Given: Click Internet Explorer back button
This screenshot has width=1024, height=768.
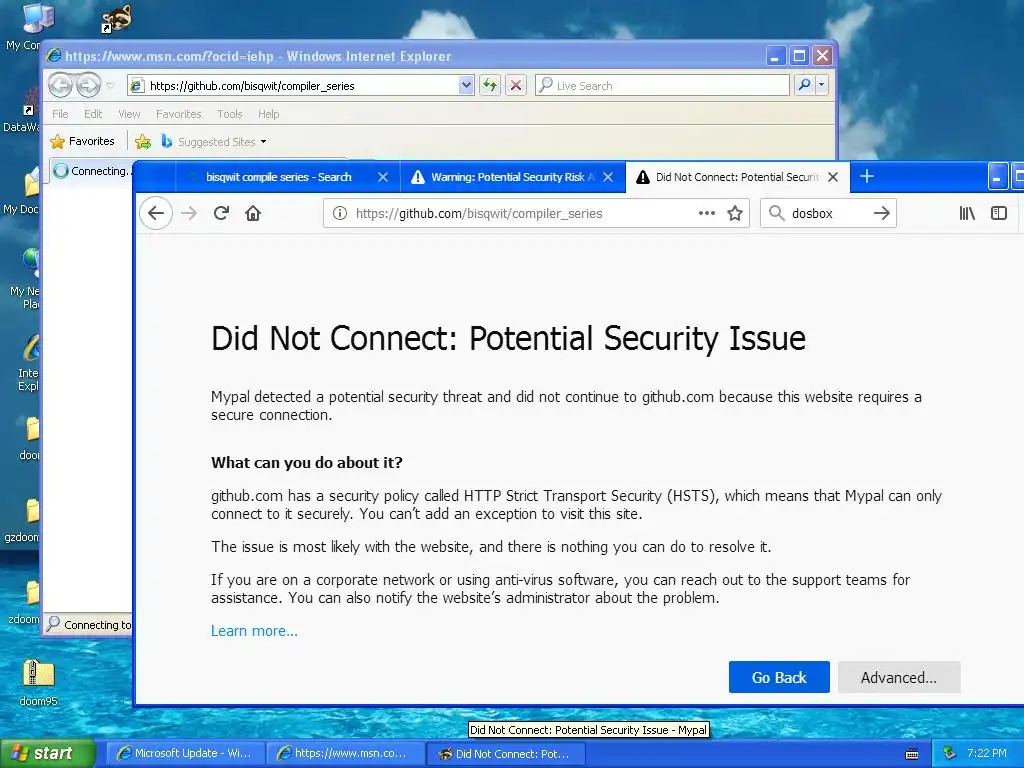Looking at the screenshot, I should tap(60, 86).
